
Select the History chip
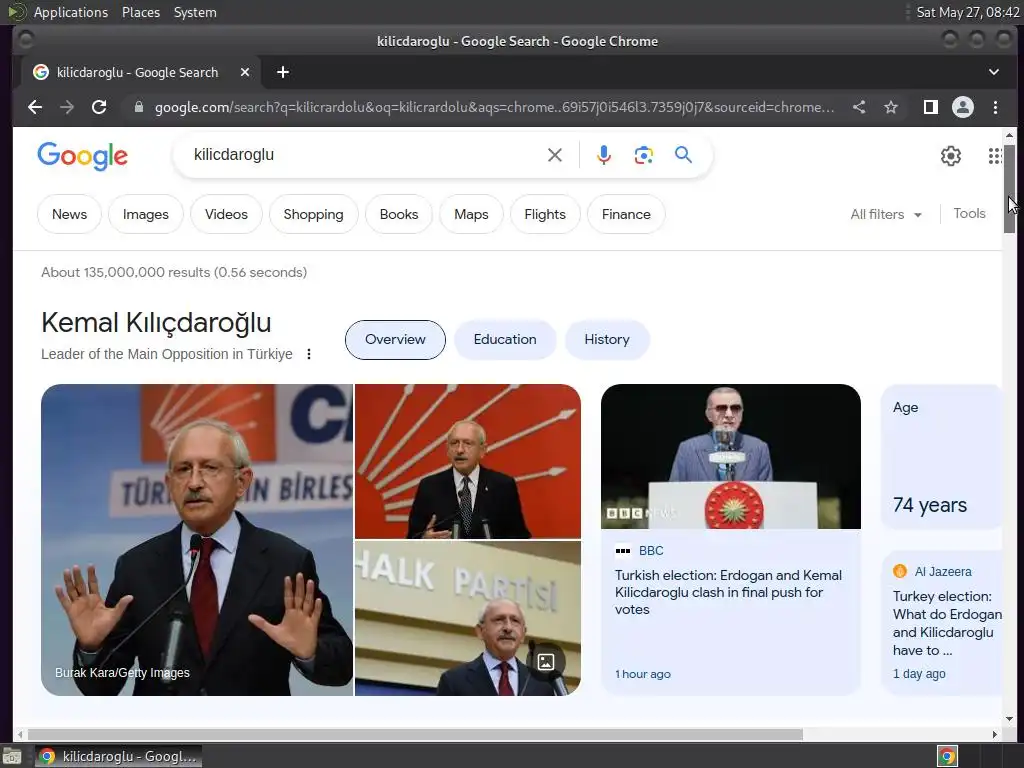607,340
